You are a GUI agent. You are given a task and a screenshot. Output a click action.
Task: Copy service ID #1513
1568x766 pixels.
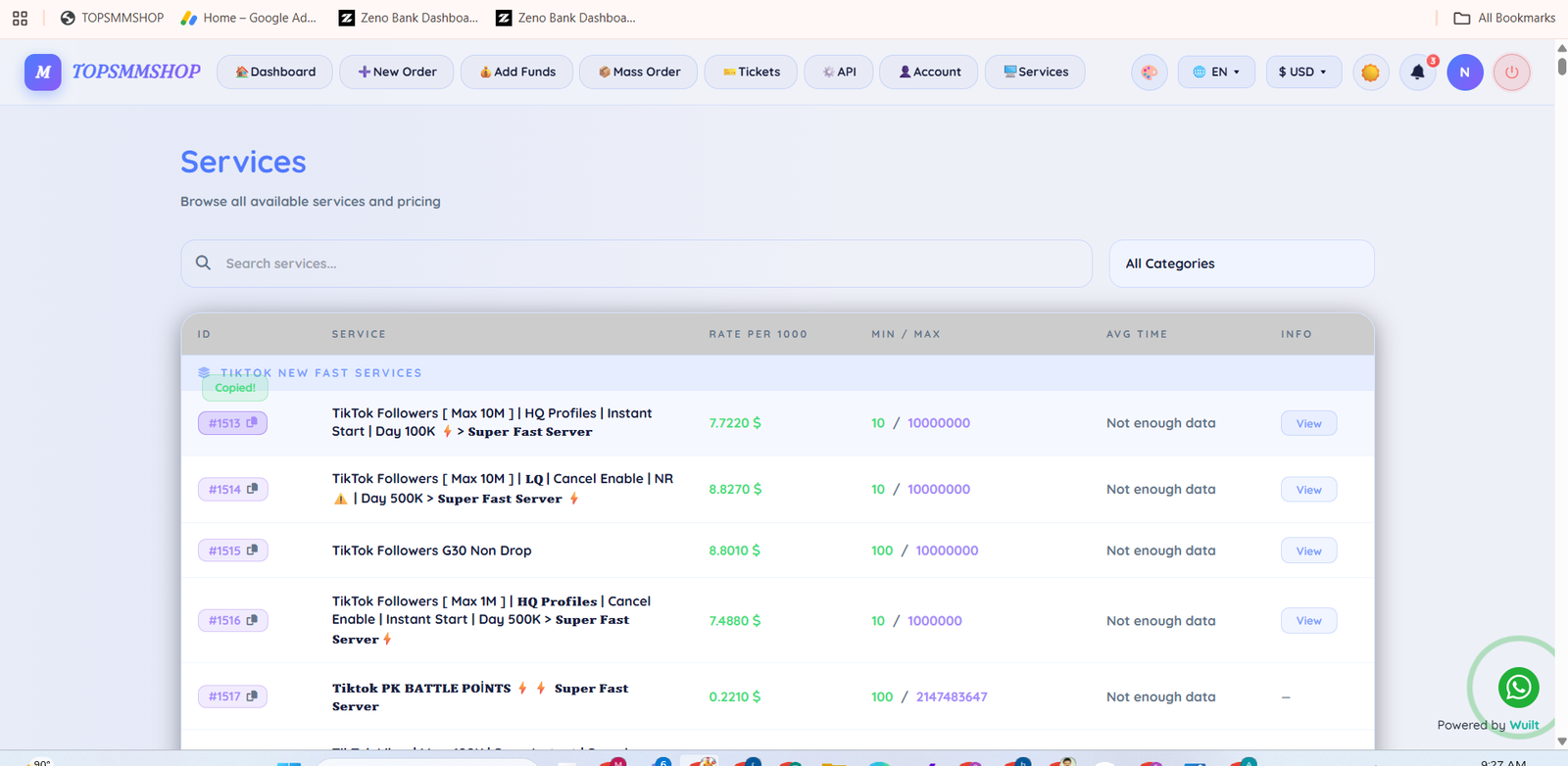point(232,423)
